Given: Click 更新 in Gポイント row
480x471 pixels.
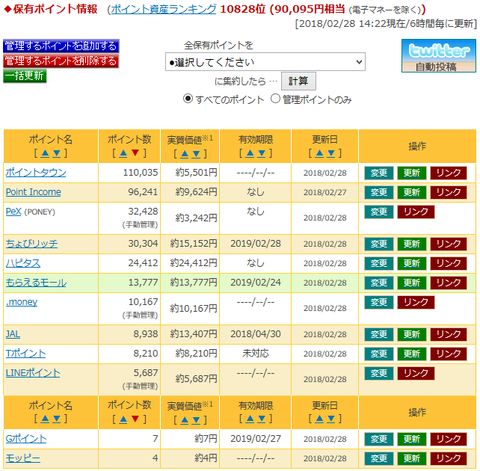Looking at the screenshot, I should [x=412, y=439].
